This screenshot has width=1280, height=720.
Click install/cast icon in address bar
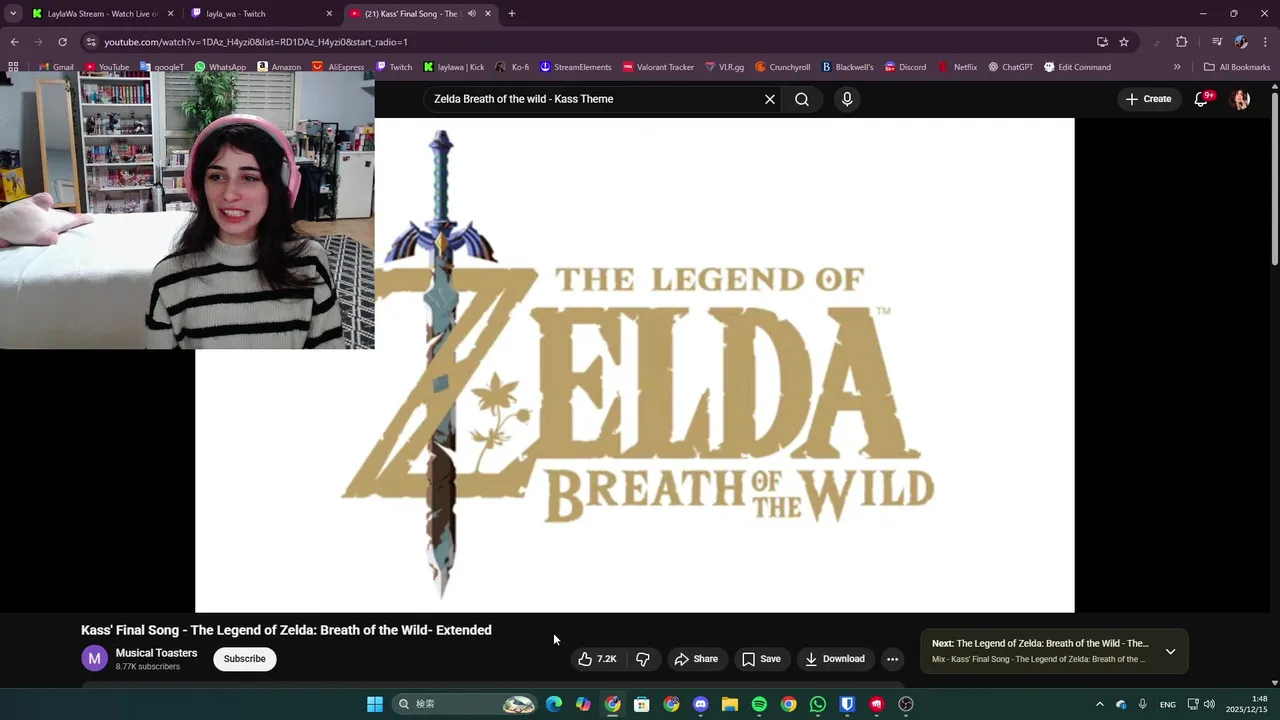pyautogui.click(x=1102, y=42)
